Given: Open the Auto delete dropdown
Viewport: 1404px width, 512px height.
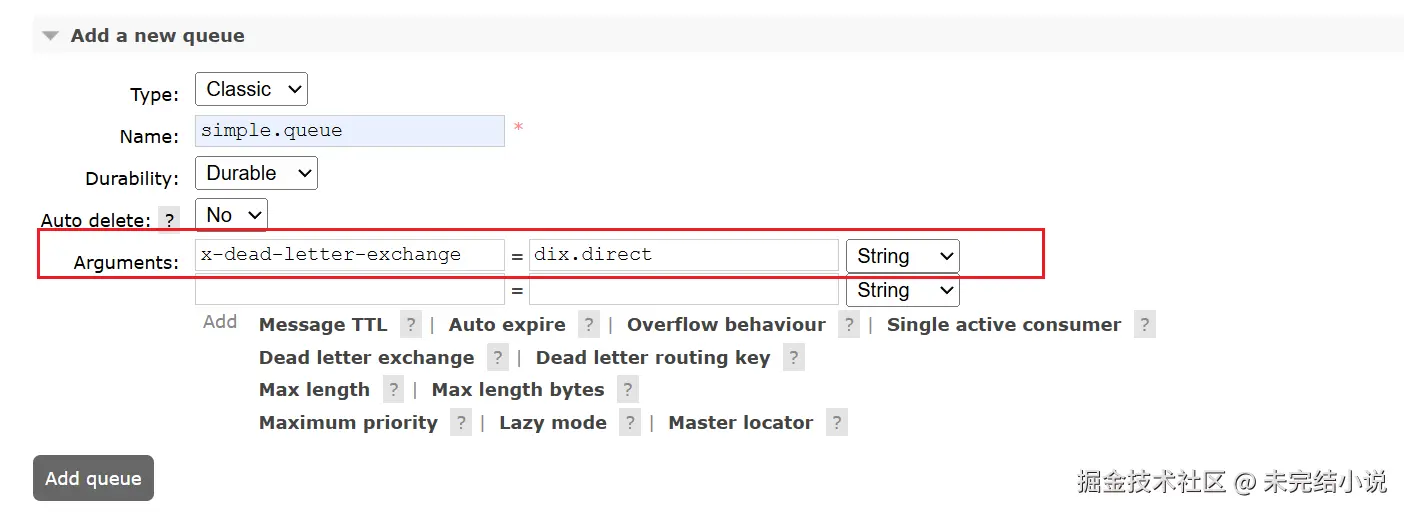Looking at the screenshot, I should click(231, 215).
